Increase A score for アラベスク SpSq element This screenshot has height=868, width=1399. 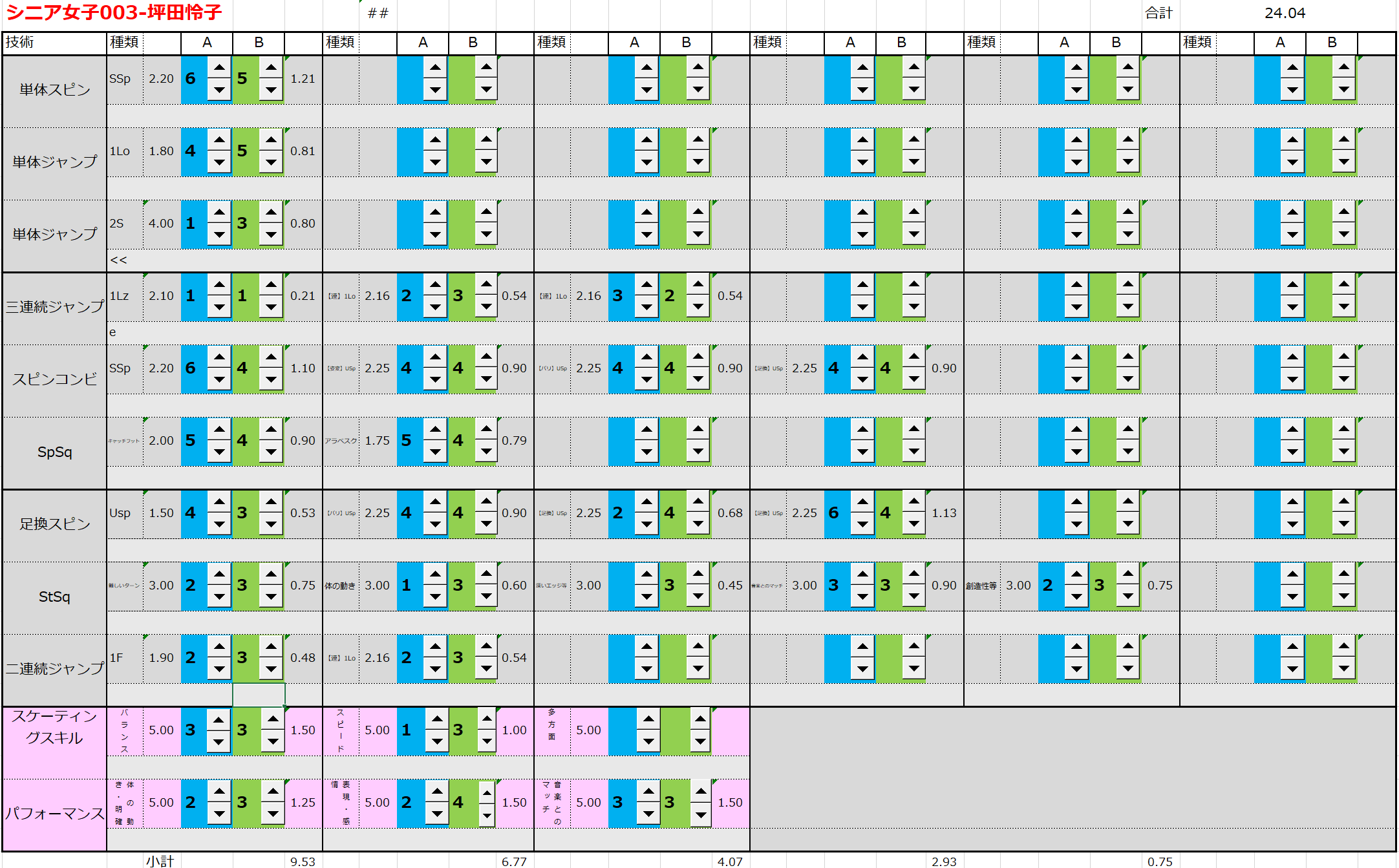435,429
